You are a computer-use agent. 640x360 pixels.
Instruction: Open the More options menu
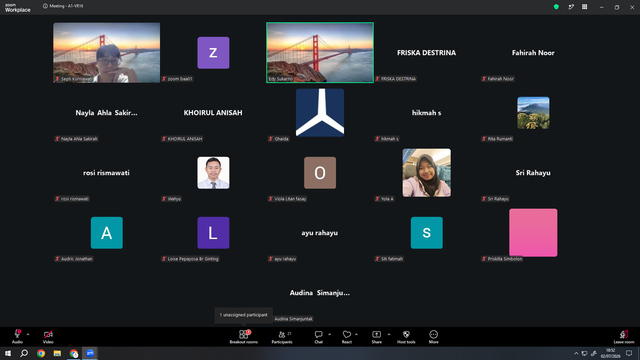coord(433,336)
